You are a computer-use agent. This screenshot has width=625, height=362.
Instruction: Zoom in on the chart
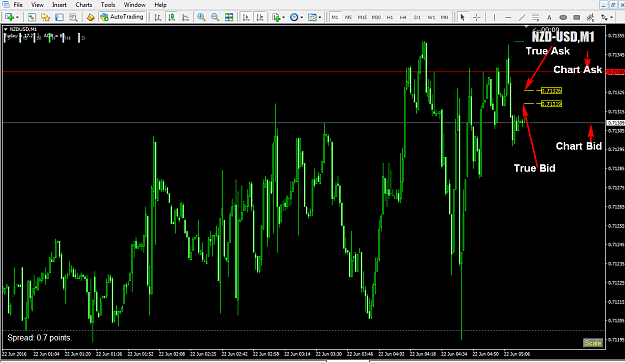coord(201,17)
